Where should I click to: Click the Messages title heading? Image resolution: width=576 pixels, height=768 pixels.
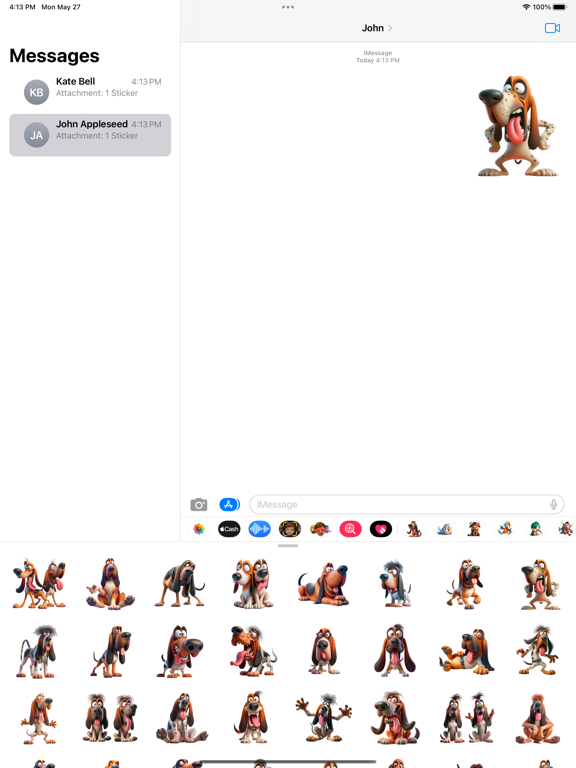click(x=54, y=56)
